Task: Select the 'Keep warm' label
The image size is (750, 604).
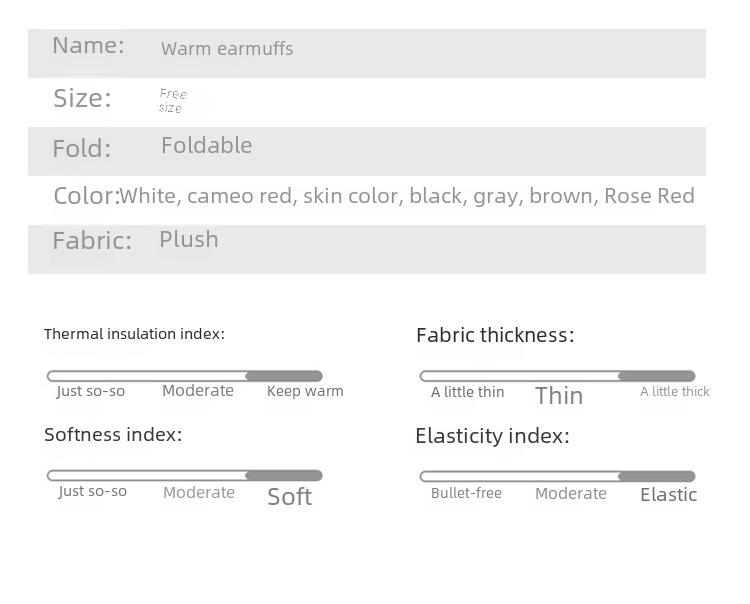Action: [305, 391]
